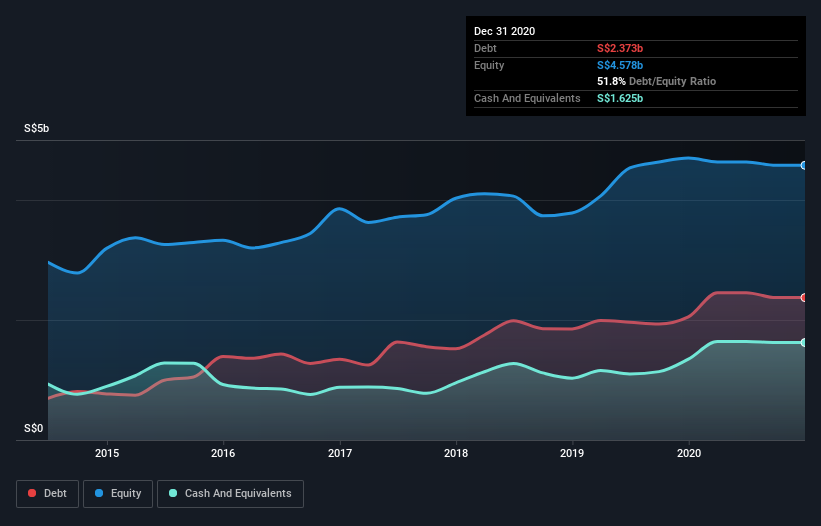Click the 51.8% Debt/Equity Ratio text
Viewport: 821px width, 526px height.
pos(657,81)
